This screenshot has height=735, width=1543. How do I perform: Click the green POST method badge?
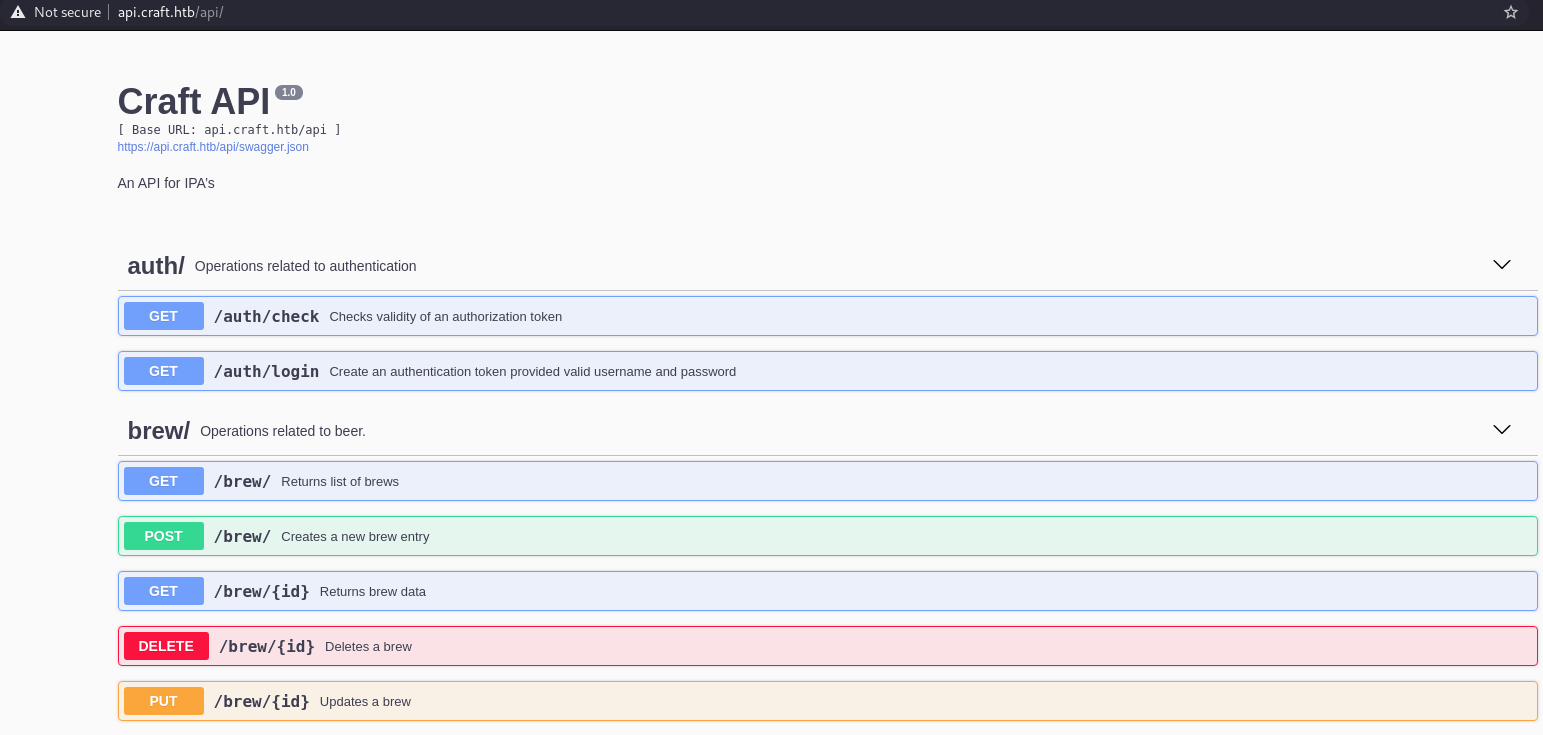163,536
